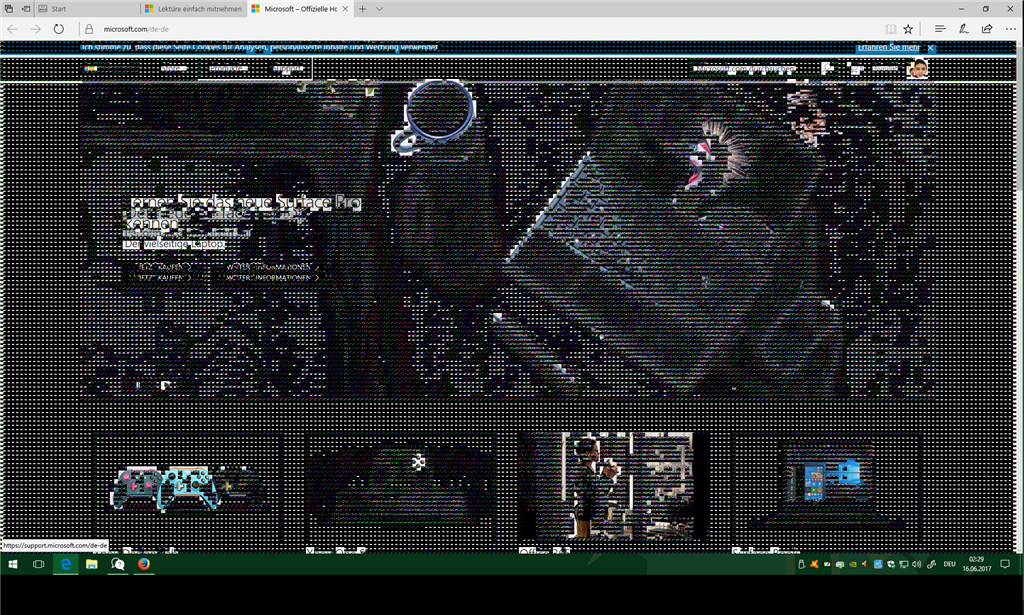Image resolution: width=1024 pixels, height=615 pixels.
Task: Open Firefox from the taskbar
Action: [144, 564]
